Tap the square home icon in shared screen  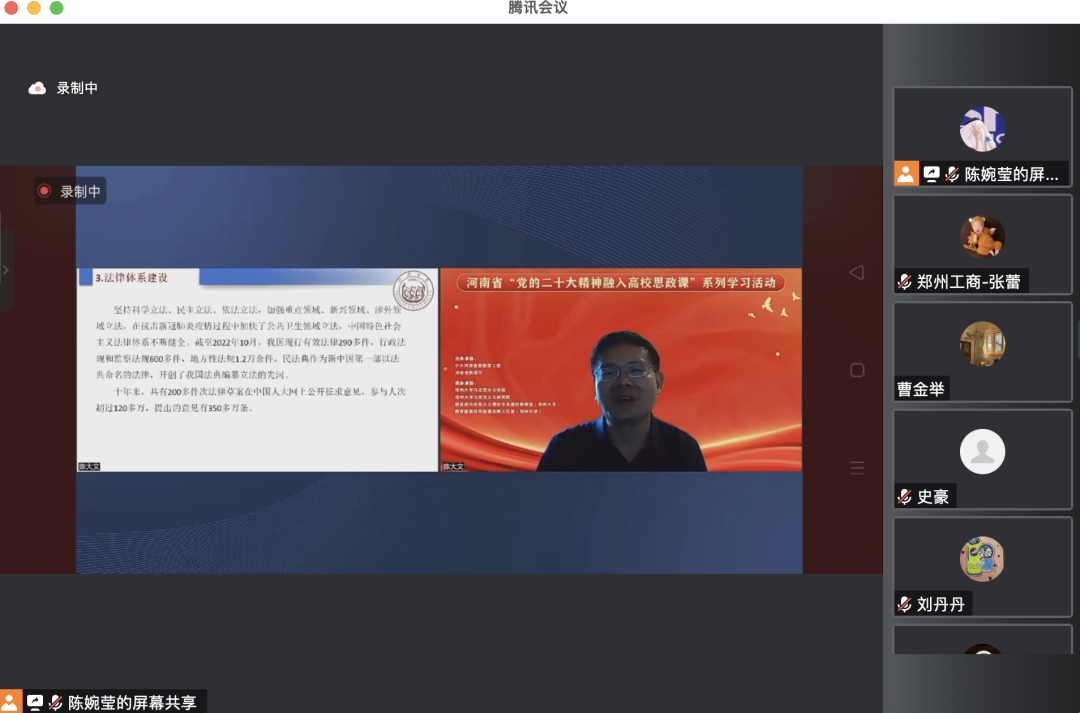click(x=857, y=370)
